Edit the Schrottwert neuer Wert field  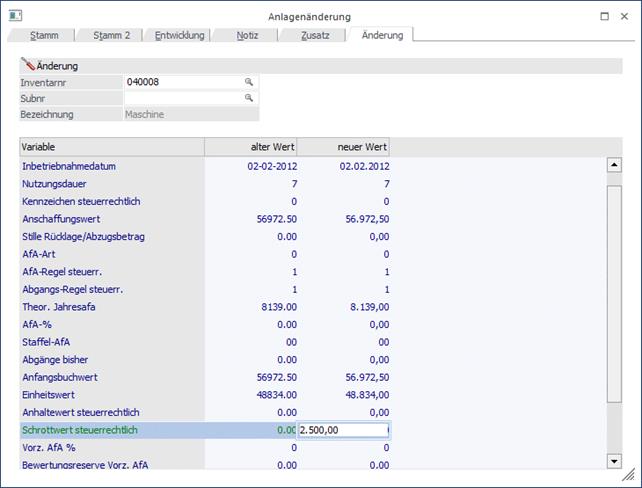(x=341, y=430)
